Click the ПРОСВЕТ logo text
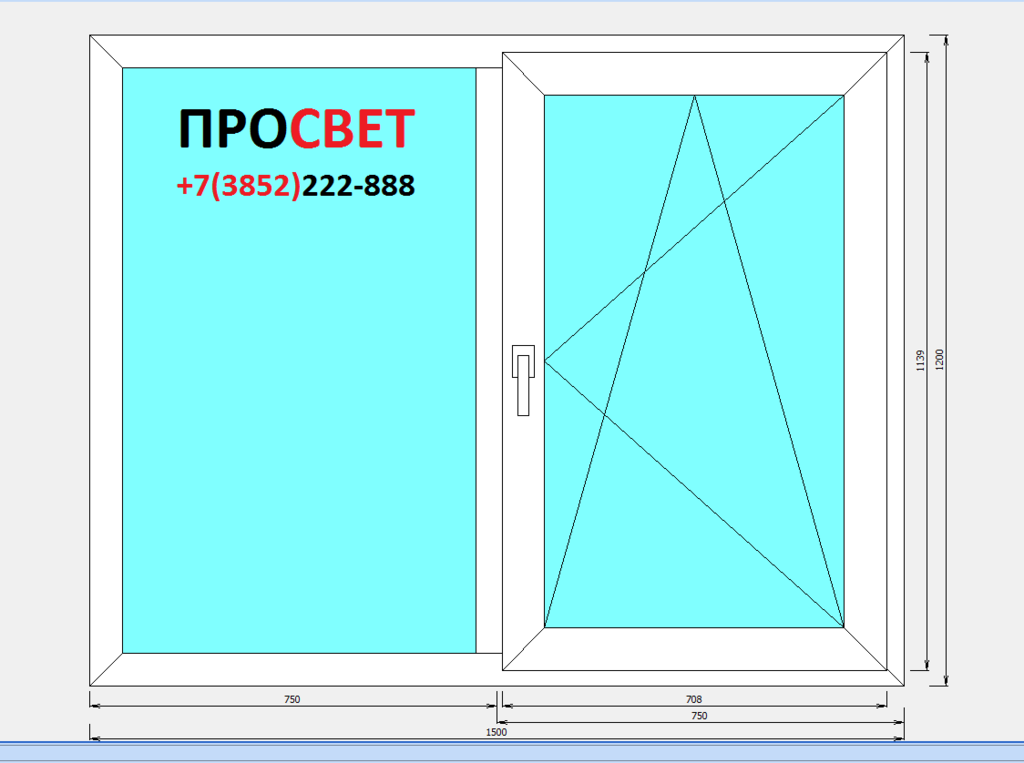1024x763 pixels. pos(296,129)
